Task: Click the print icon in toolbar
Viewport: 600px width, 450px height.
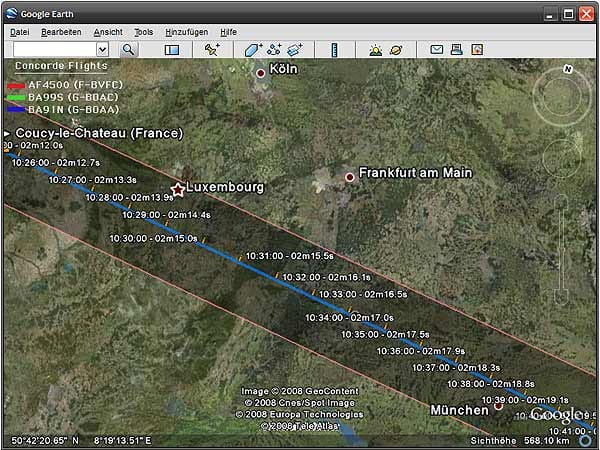Action: coord(456,49)
